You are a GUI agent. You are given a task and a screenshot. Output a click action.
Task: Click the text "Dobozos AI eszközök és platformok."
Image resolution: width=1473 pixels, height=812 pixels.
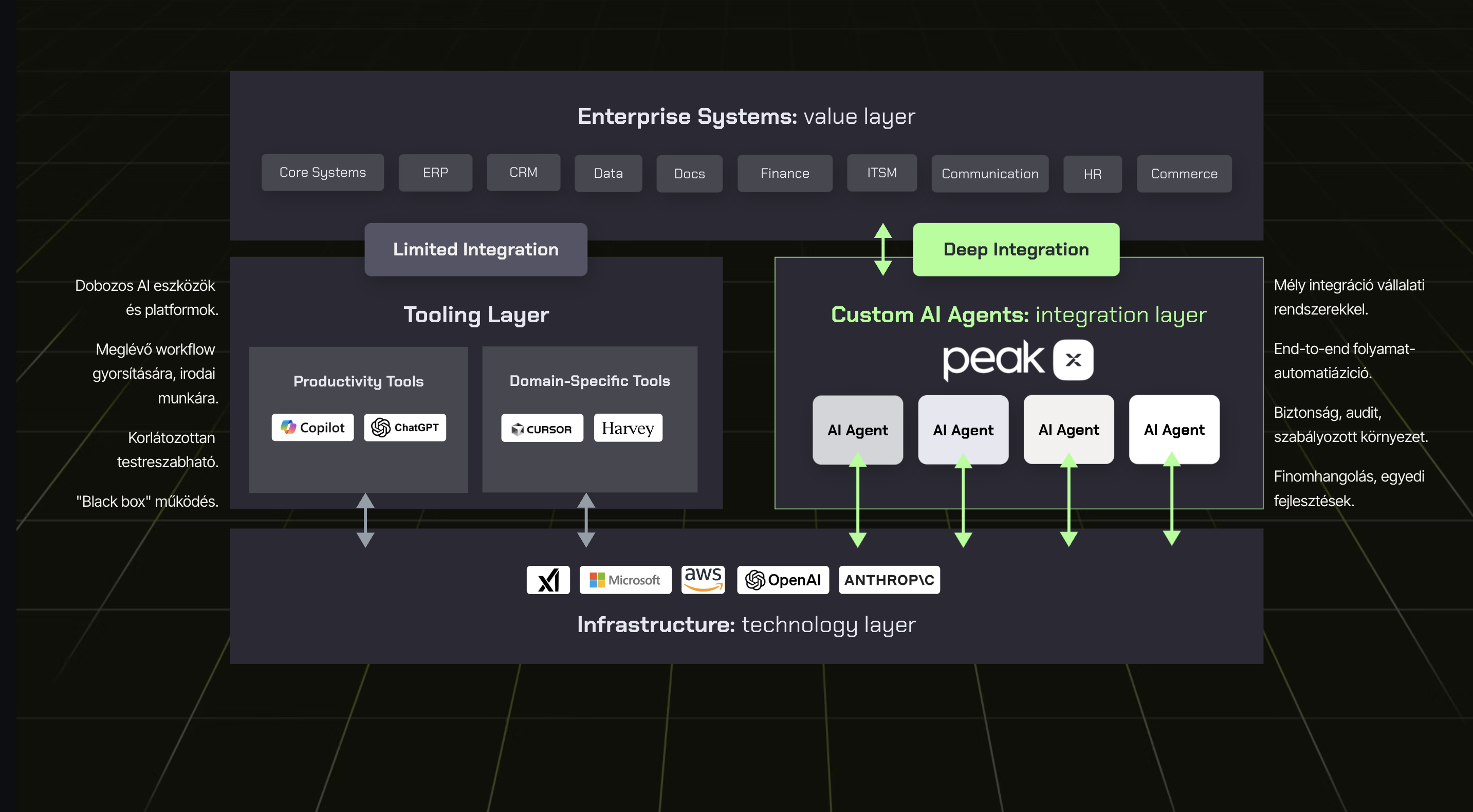146,298
